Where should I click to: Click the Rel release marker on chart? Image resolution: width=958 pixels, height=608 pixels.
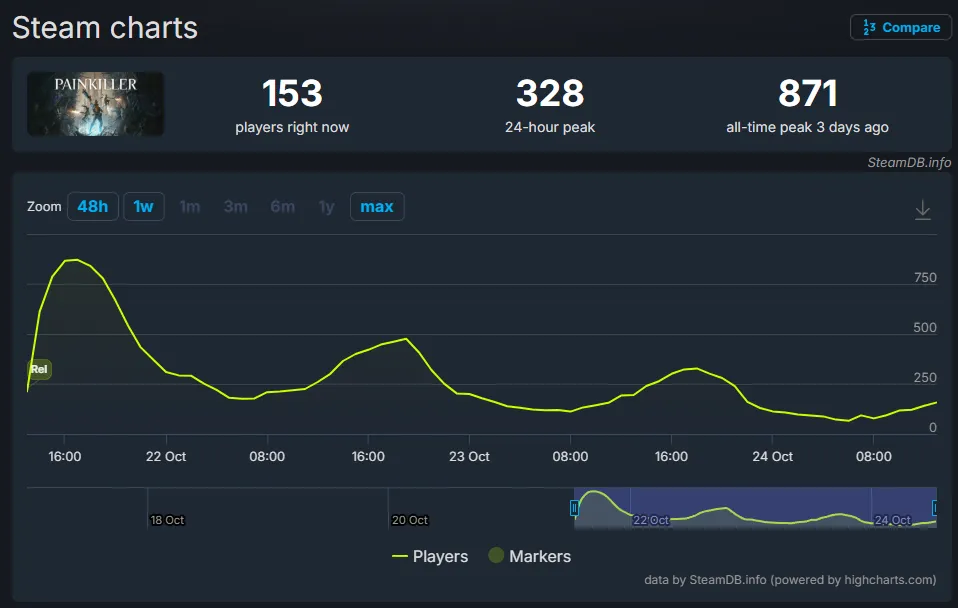point(39,369)
